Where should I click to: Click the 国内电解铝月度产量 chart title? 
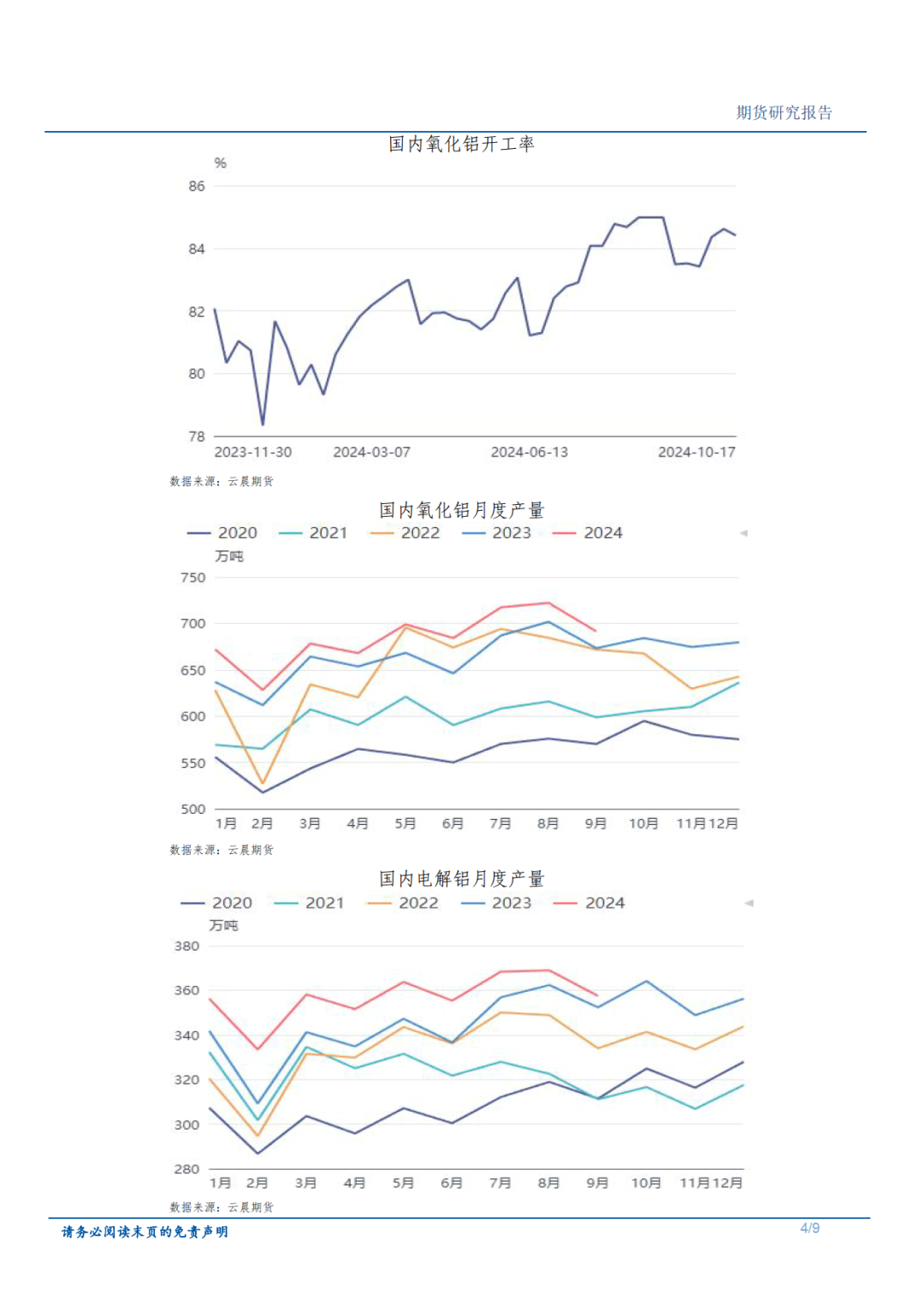coord(462,879)
